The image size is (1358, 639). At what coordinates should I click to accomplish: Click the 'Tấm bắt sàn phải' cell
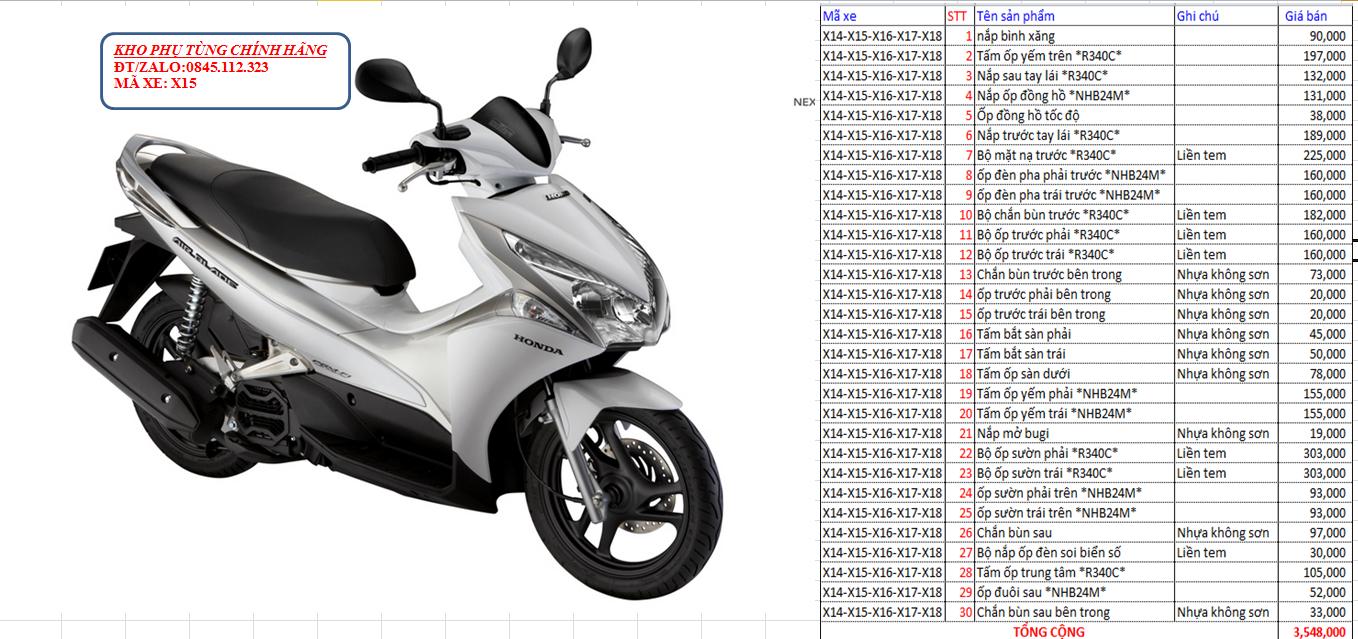tap(1074, 334)
